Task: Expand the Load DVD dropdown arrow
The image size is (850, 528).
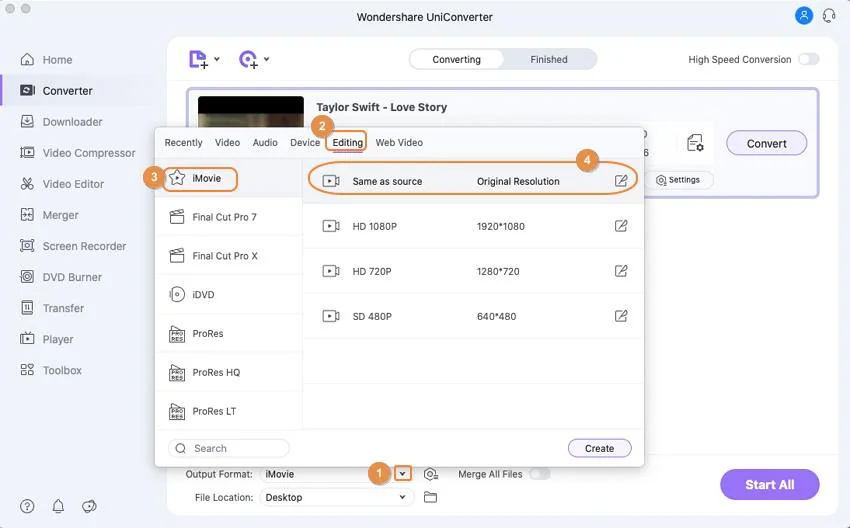Action: pyautogui.click(x=267, y=59)
